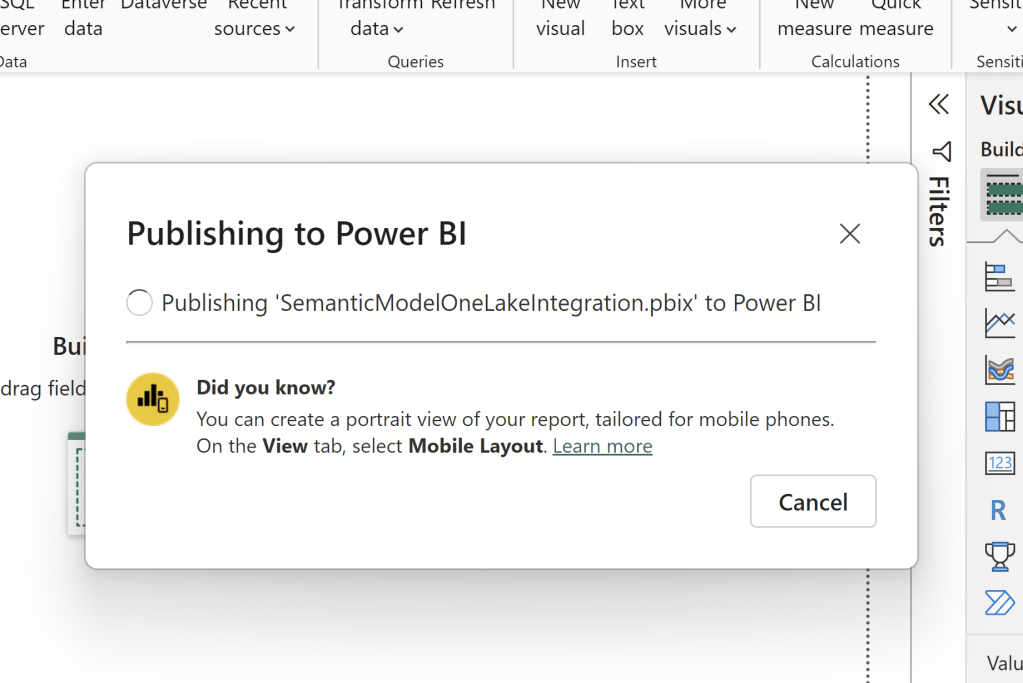Click the Enter data ribbon button

(83, 20)
